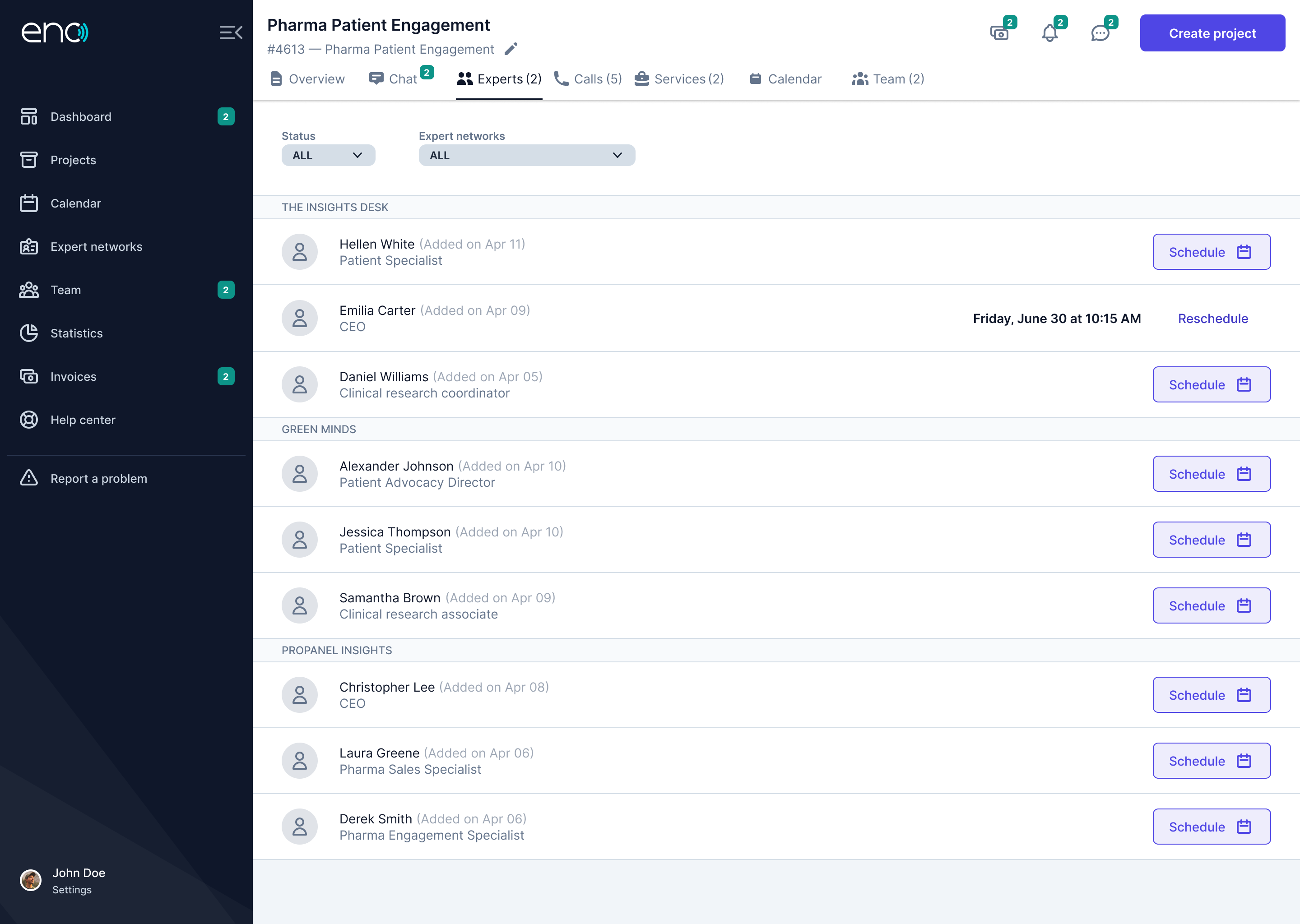The height and width of the screenshot is (924, 1300).
Task: Click Hellen White's avatar icon
Action: 299,252
